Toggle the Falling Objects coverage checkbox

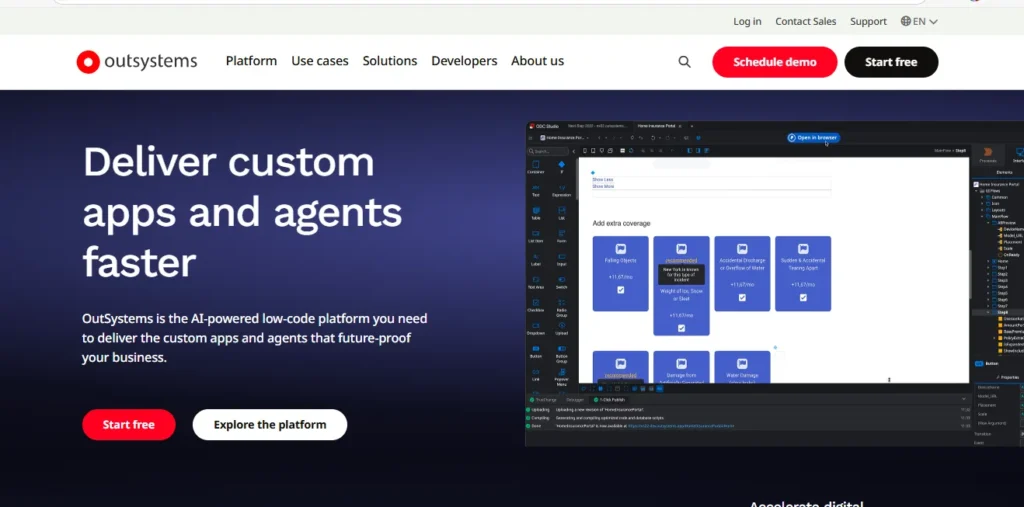pos(620,289)
